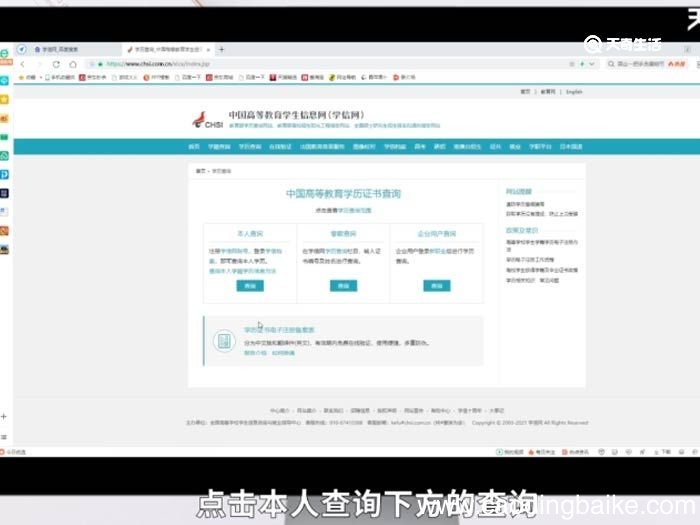700x525 pixels.
Task: Open the link below the 中国高等教育学历证书查询 heading
Action: [354, 210]
